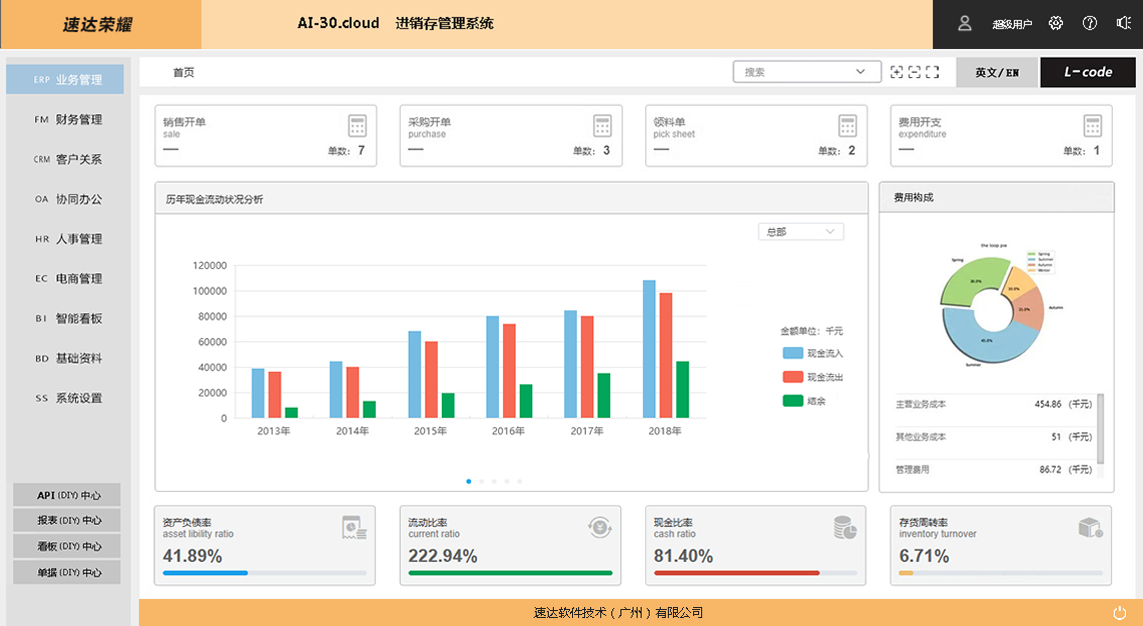Image resolution: width=1143 pixels, height=626 pixels.
Task: Open the 总部 branch dropdown
Action: [x=800, y=232]
